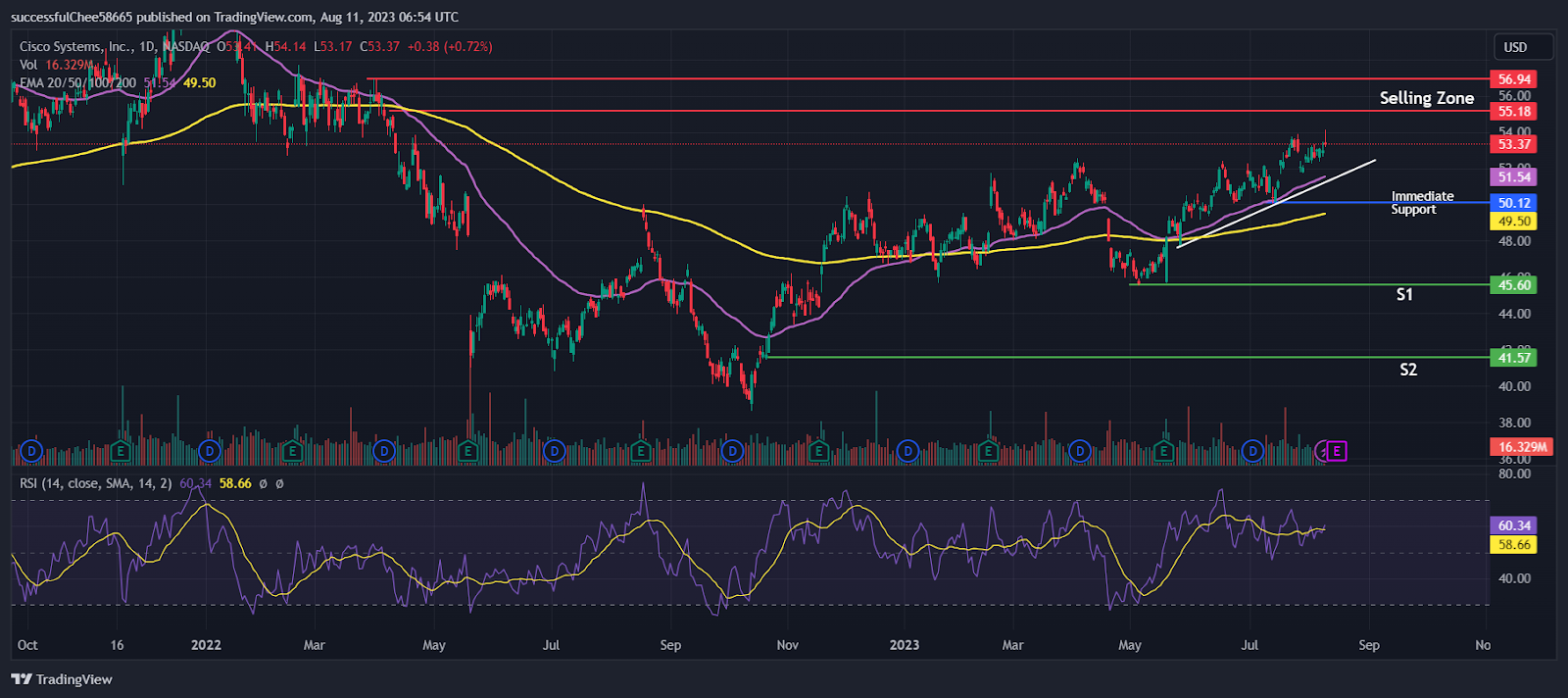Click the earnings marker after May 2023
The height and width of the screenshot is (698, 1568).
pos(1164,451)
